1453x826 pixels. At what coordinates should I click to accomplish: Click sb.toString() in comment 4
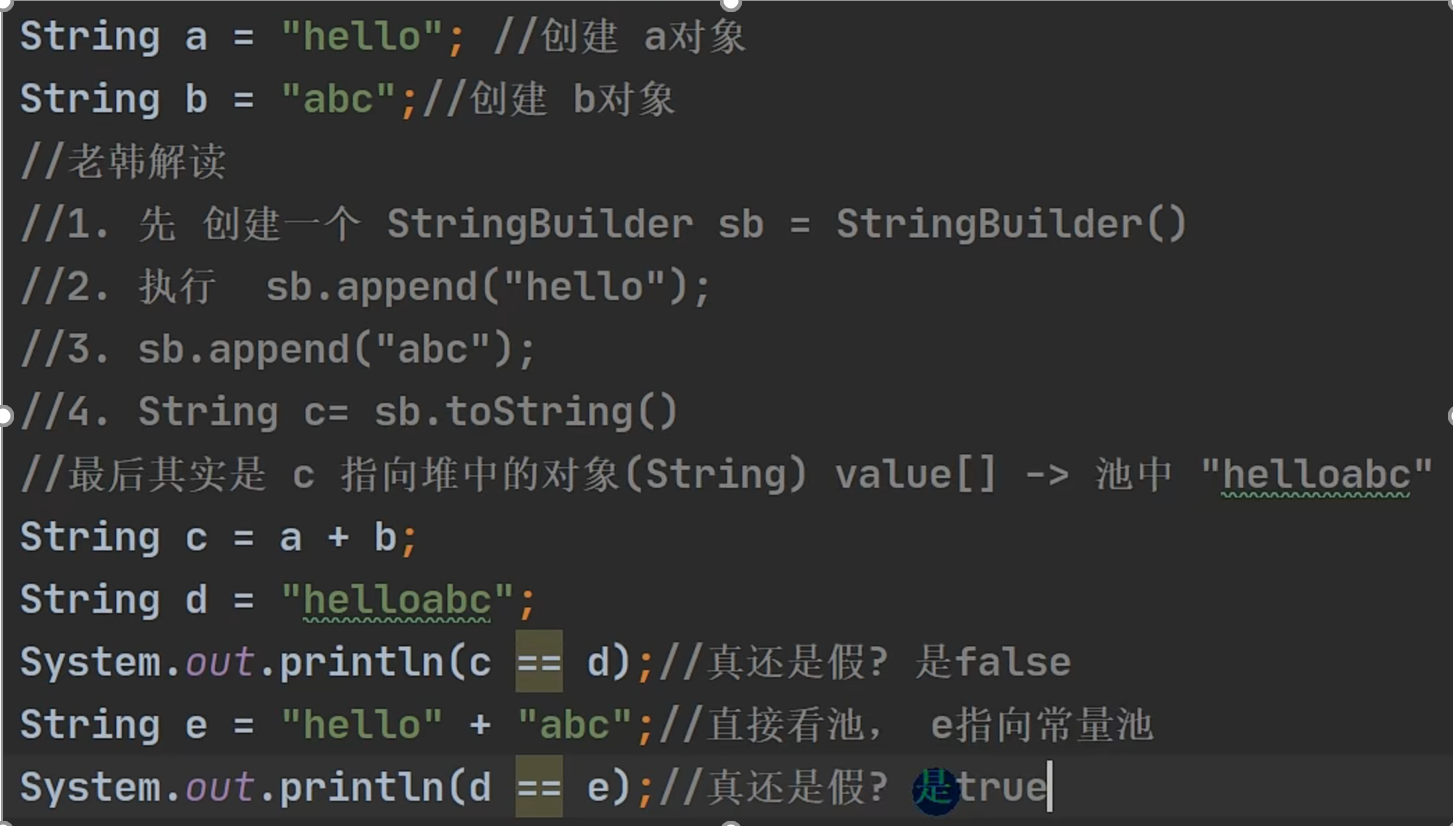coord(526,412)
